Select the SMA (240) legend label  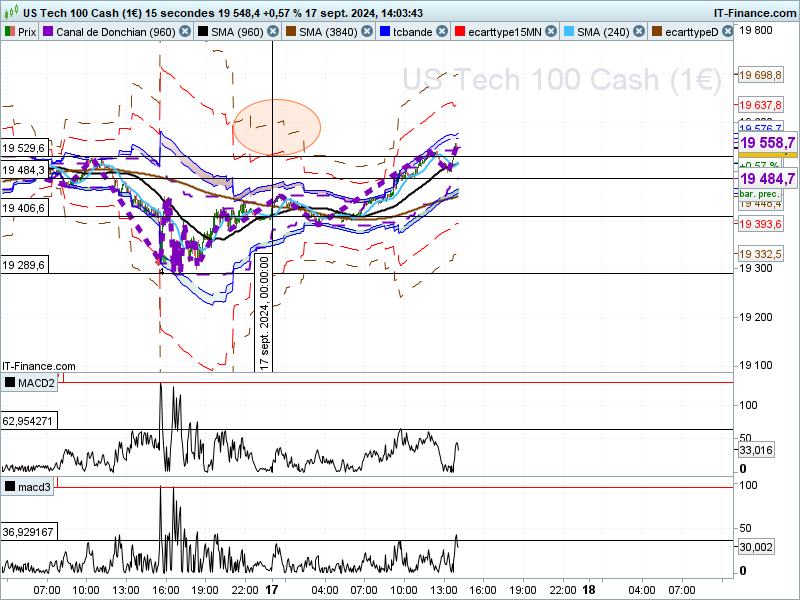pos(603,32)
